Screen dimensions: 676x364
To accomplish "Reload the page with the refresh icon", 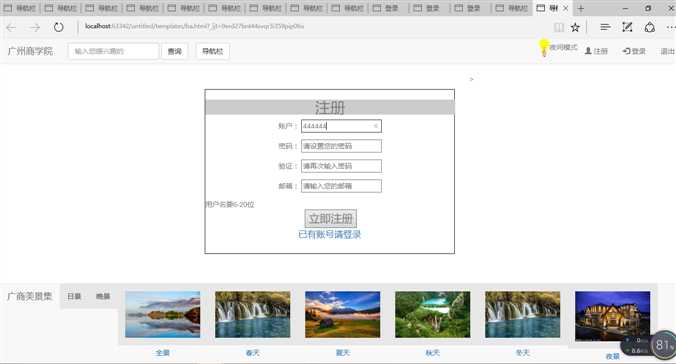I will 59,27.
